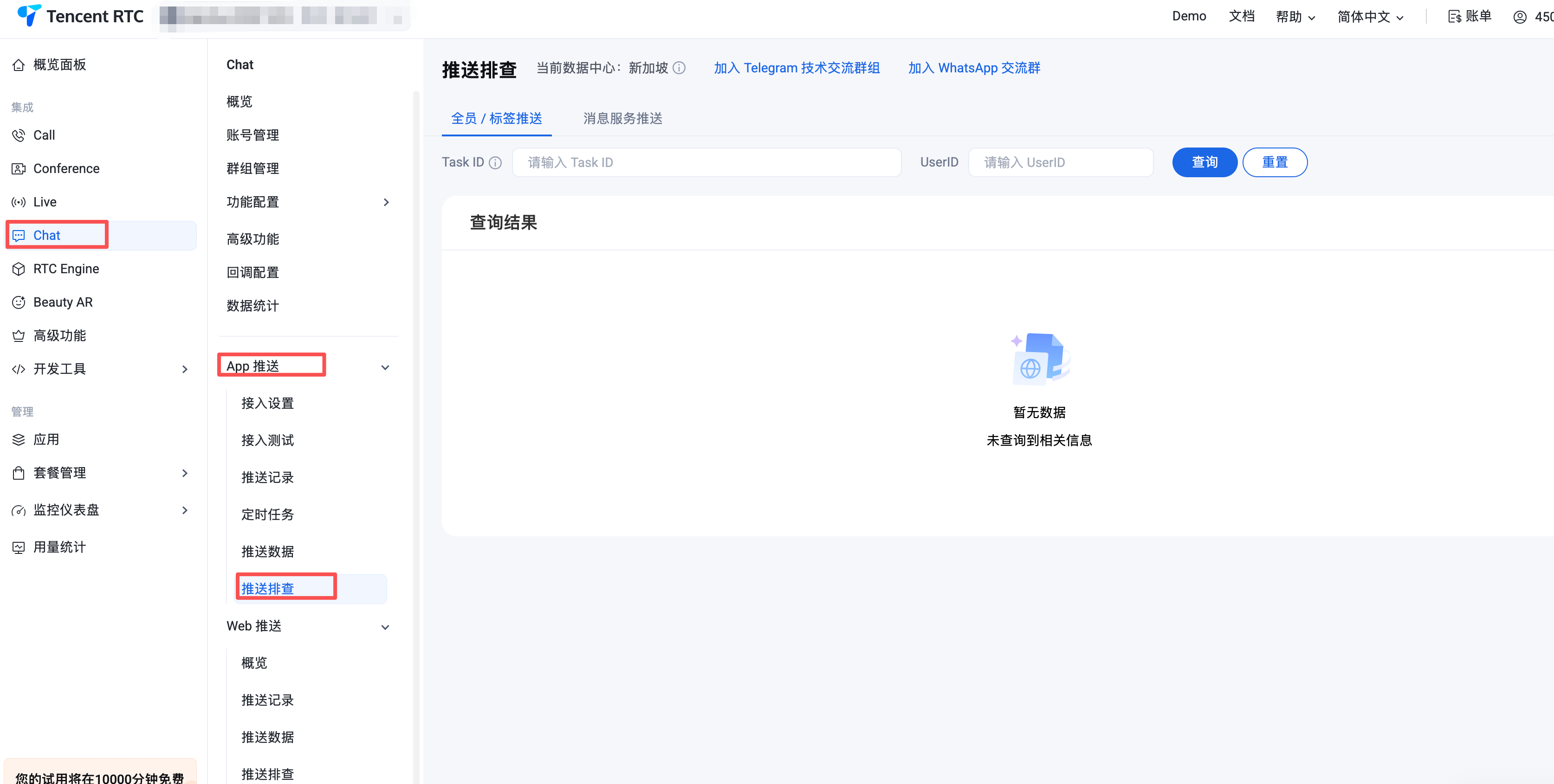The width and height of the screenshot is (1554, 784).
Task: Click the RTC Engine cube icon
Action: coord(19,269)
